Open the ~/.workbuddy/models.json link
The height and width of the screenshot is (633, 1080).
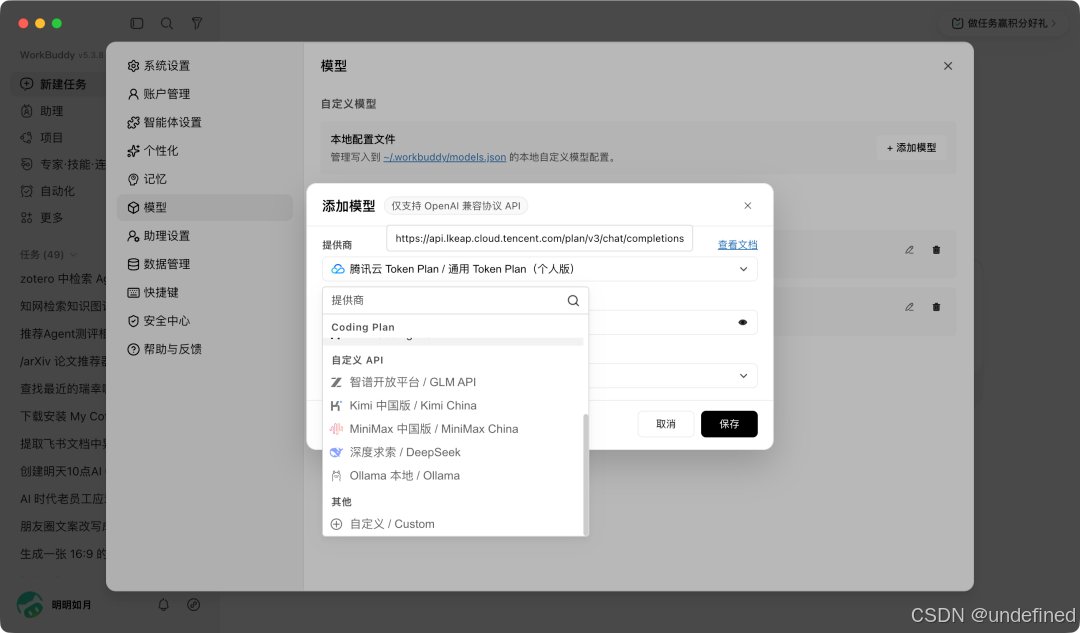tap(444, 157)
